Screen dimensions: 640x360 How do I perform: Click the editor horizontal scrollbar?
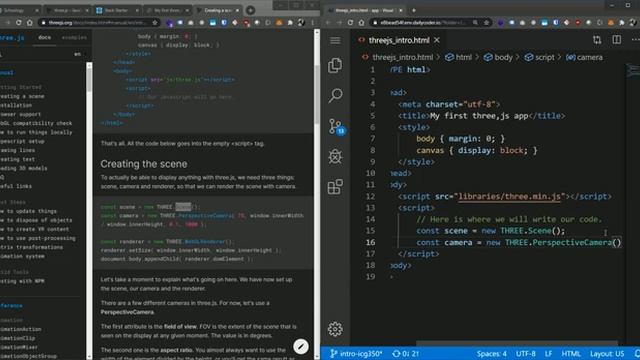pyautogui.click(x=516, y=343)
